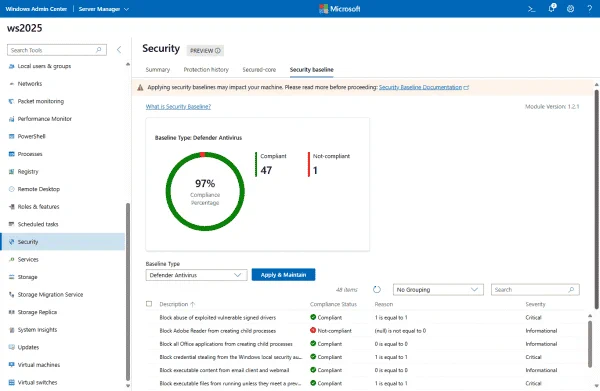Screen dimensions: 600x391
Task: Click the Registry tool icon
Action: (11, 172)
